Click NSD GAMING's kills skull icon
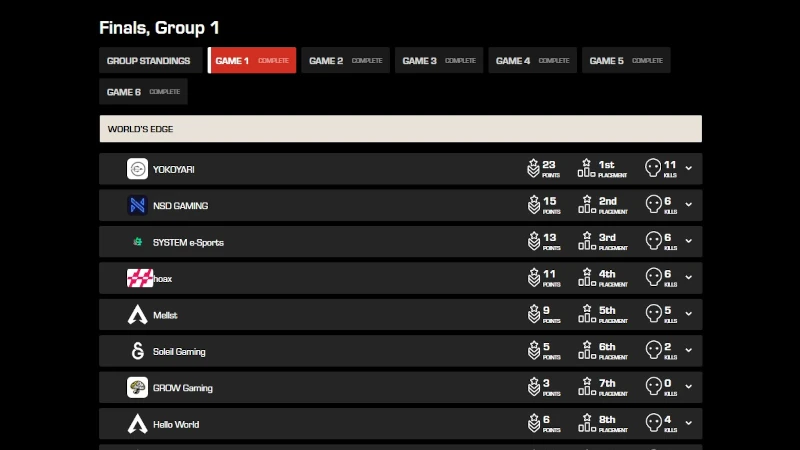This screenshot has height=450, width=800. coord(654,204)
